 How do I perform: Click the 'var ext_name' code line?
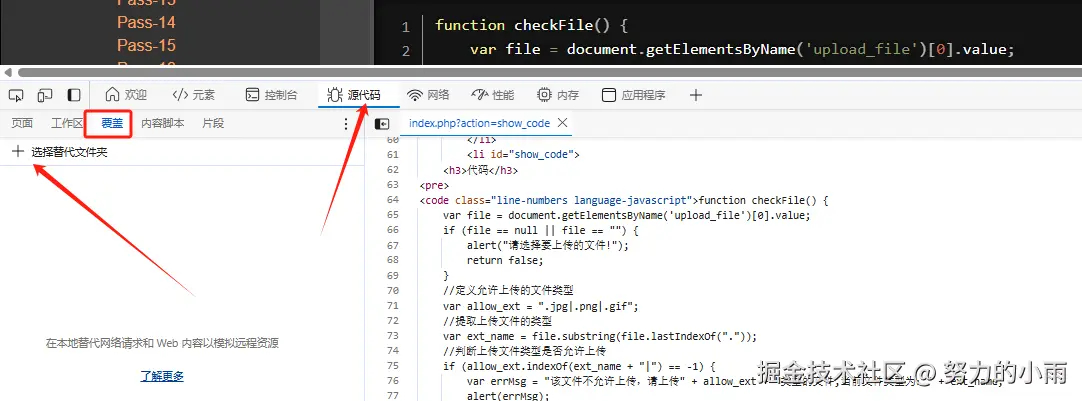(x=600, y=336)
